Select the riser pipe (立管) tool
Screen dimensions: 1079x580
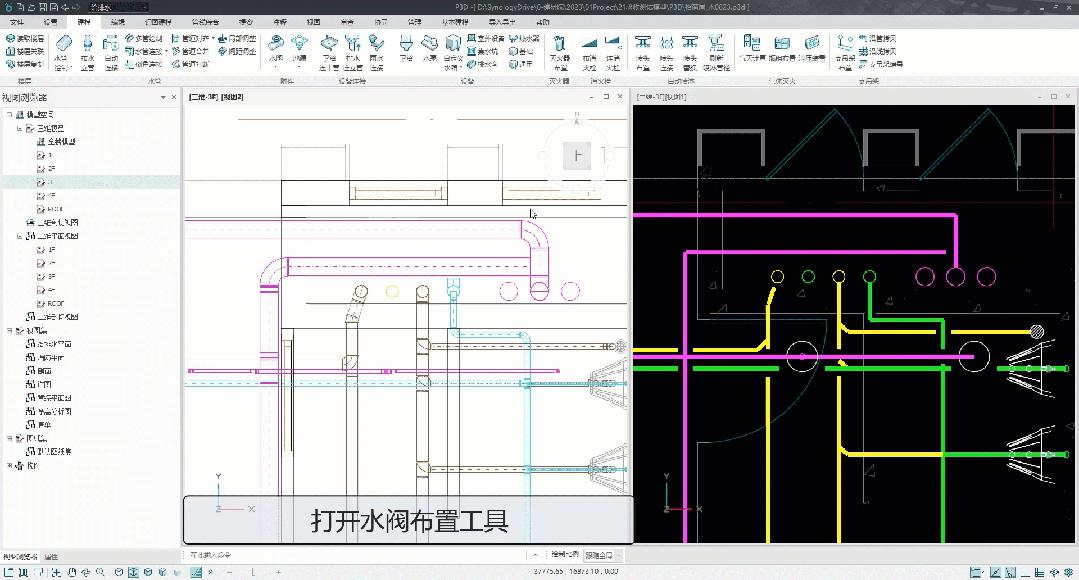click(x=87, y=52)
